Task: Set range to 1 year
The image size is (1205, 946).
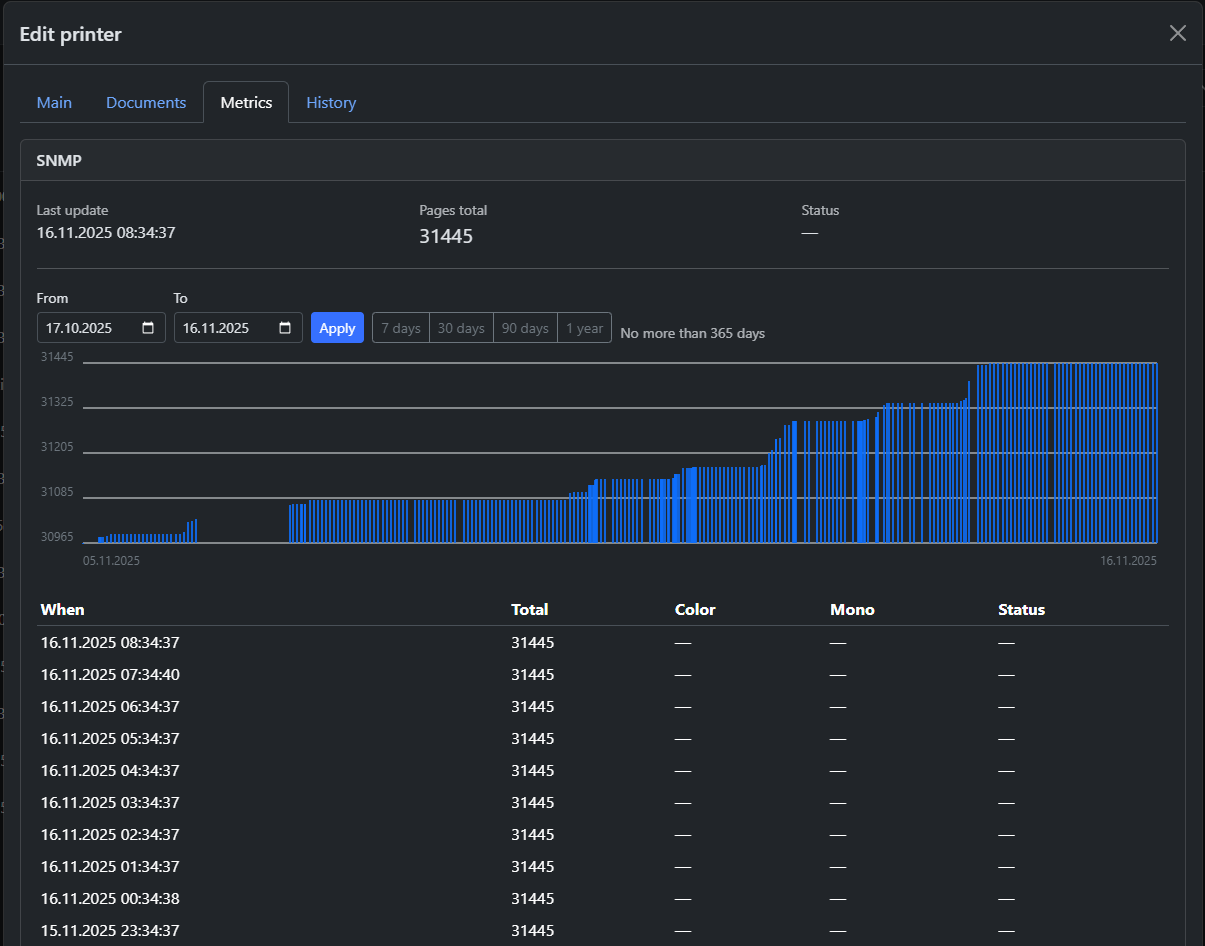Action: pyautogui.click(x=584, y=328)
